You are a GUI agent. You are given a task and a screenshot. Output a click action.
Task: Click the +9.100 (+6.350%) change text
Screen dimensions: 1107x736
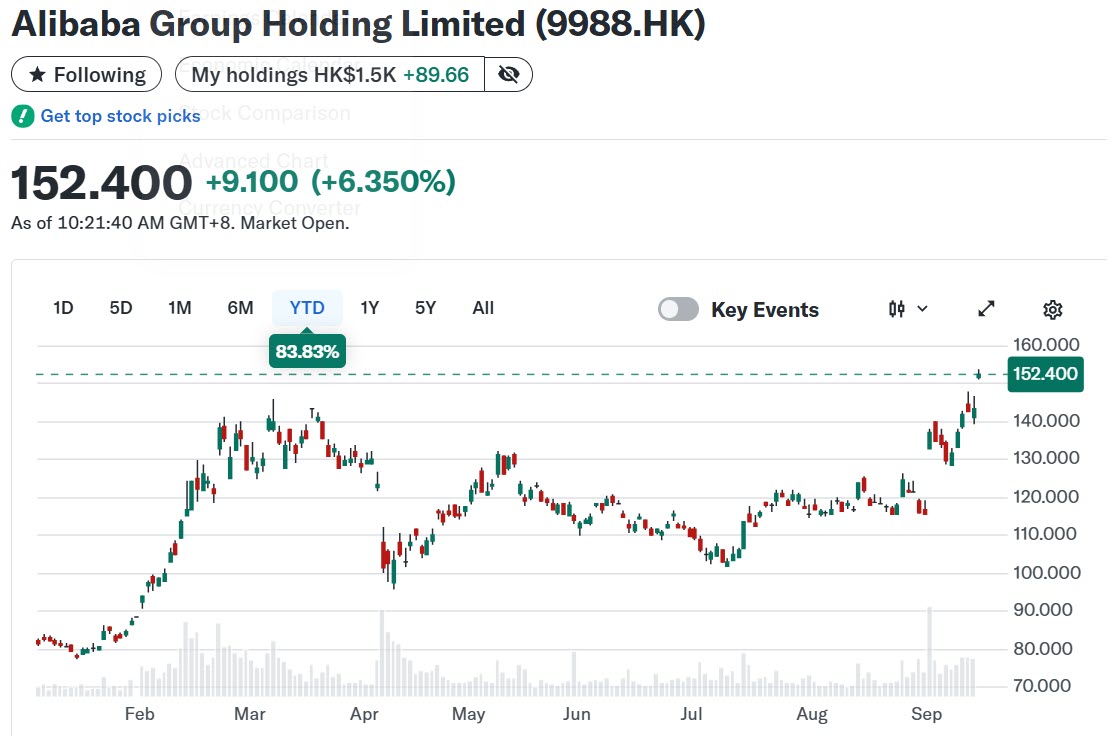pos(330,181)
